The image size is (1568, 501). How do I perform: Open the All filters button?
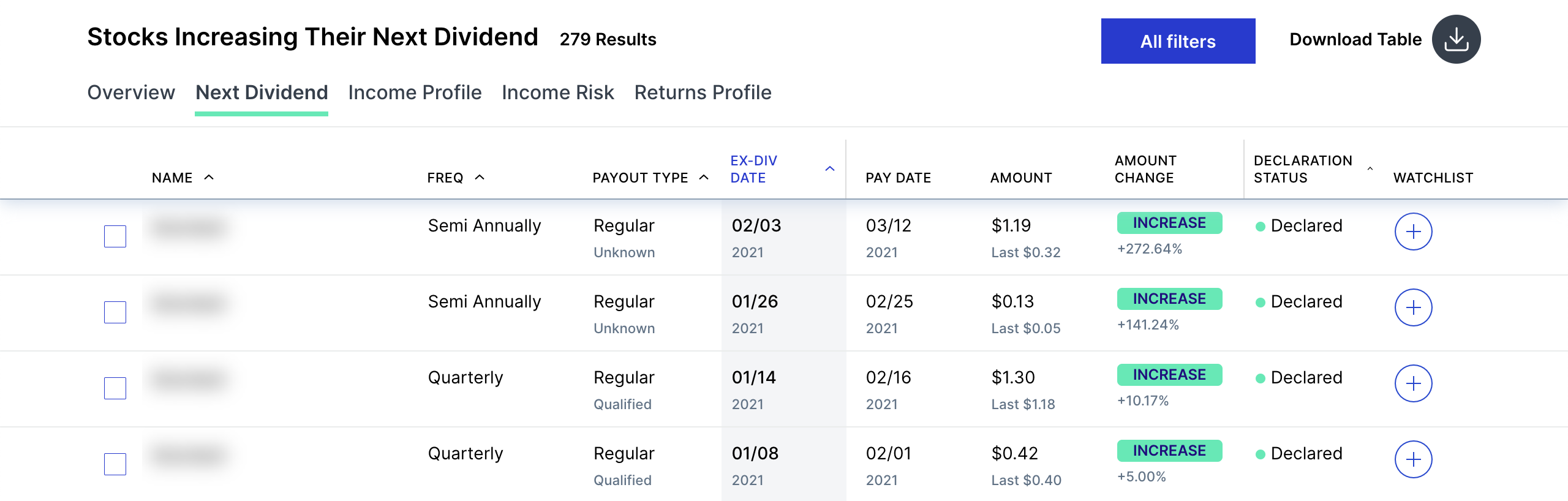click(x=1178, y=41)
